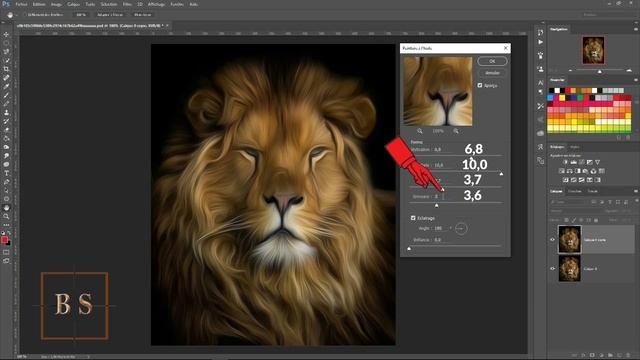Add a Vibrance adjustment layer
This screenshot has width=640, height=360.
[x=598, y=162]
